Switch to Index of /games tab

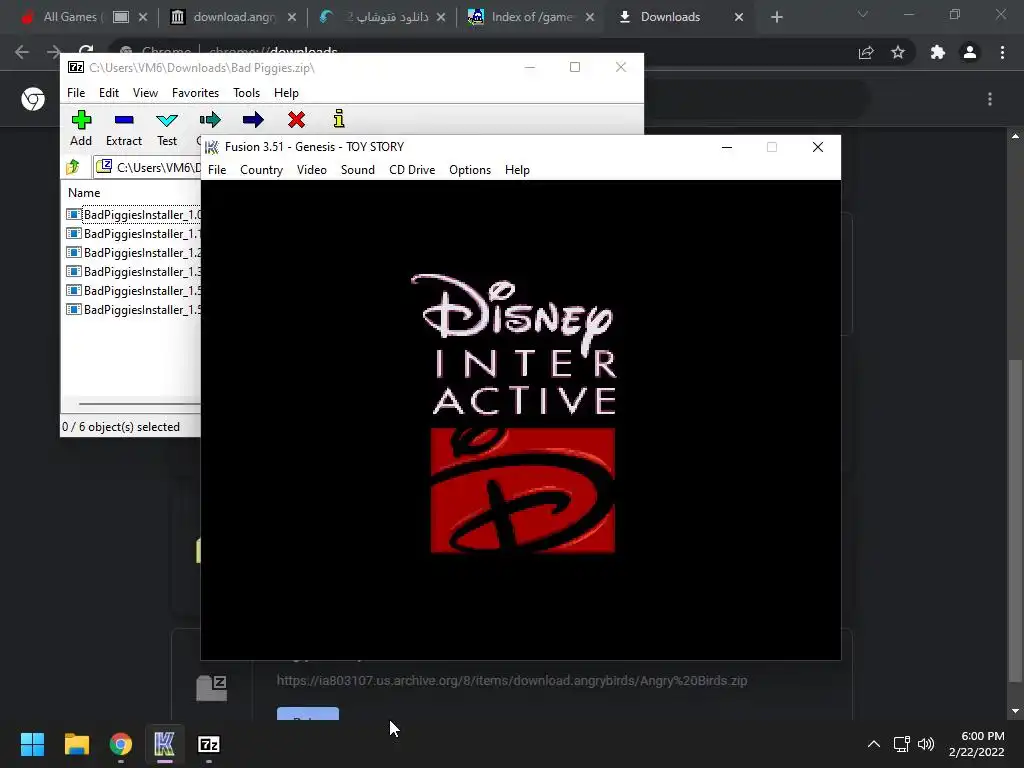pos(532,17)
